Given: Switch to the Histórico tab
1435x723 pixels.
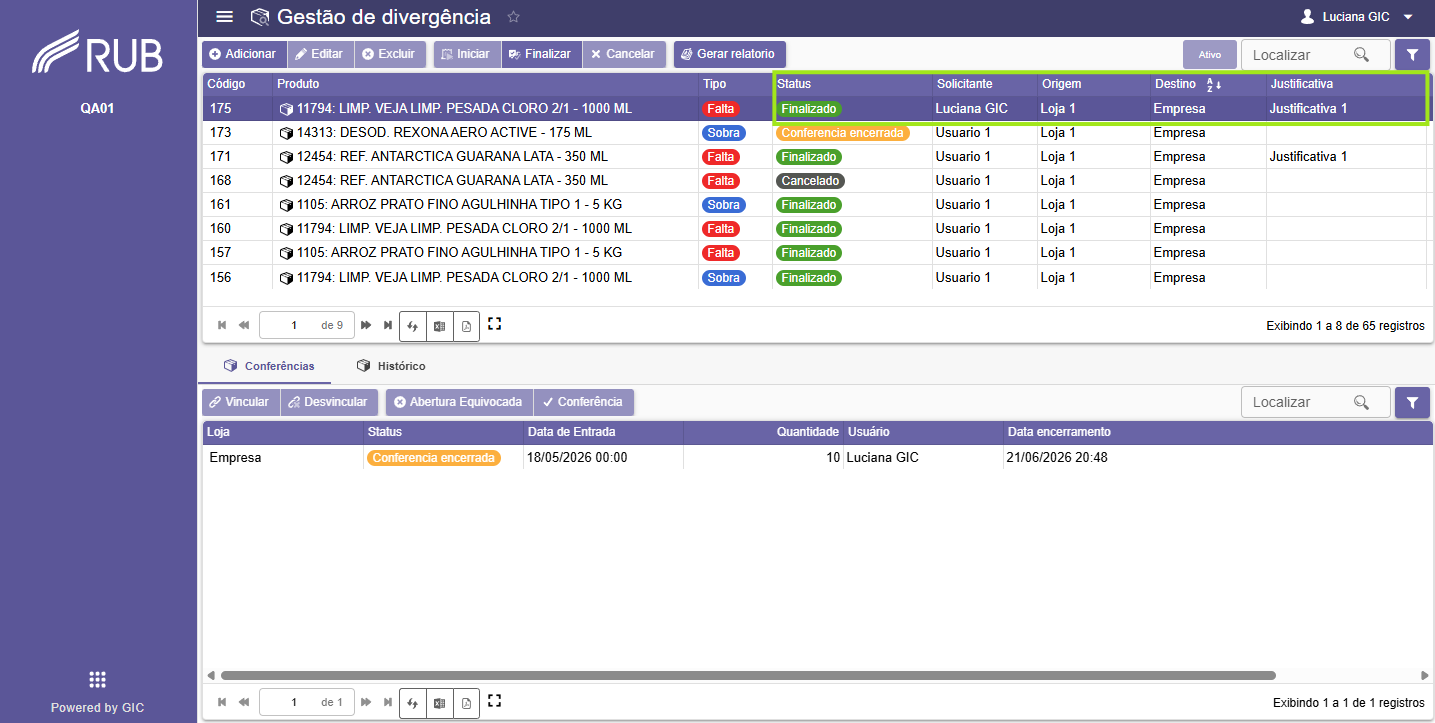Looking at the screenshot, I should 391,366.
